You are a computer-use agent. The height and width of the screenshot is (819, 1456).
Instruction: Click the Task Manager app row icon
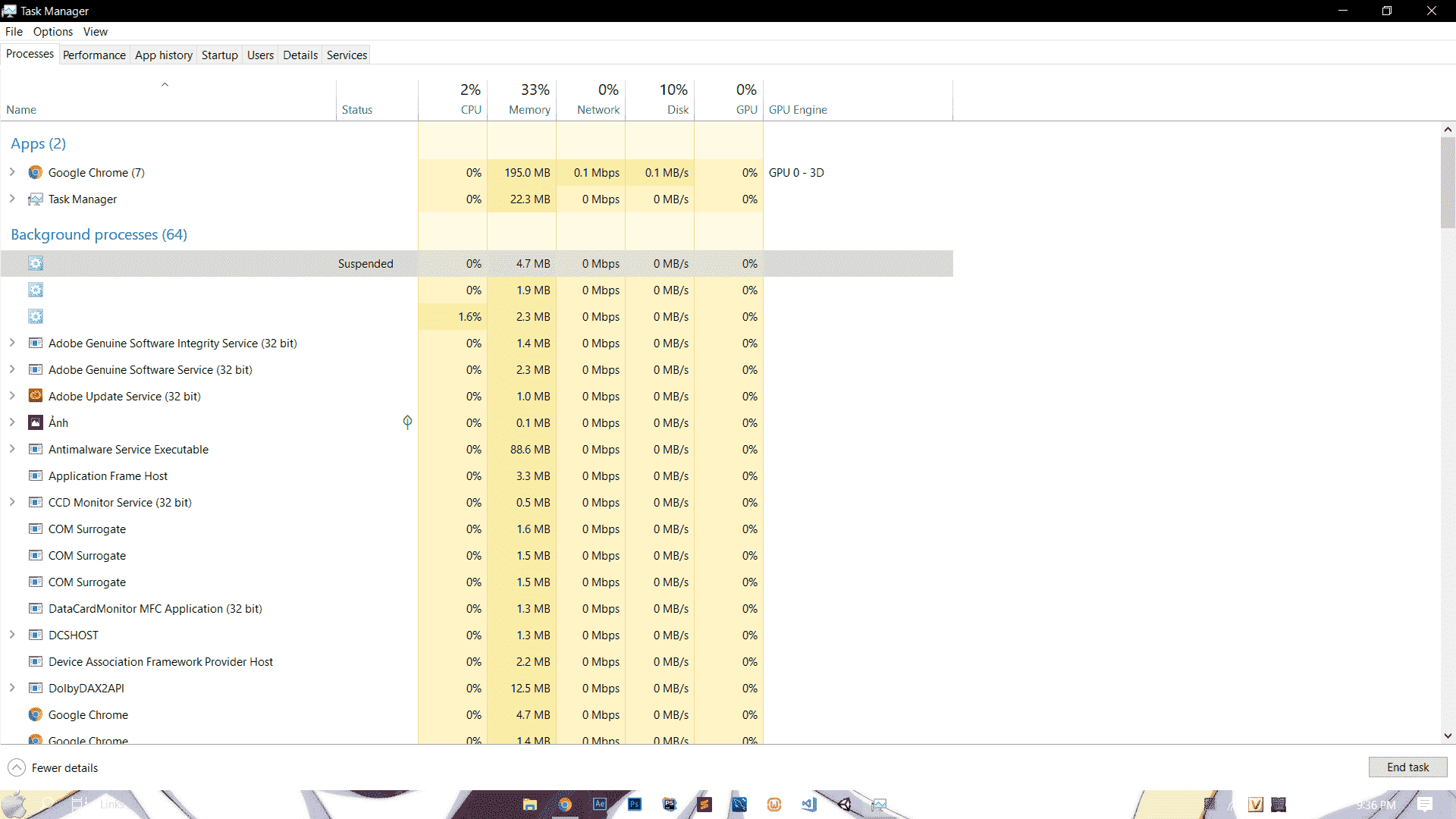tap(36, 199)
